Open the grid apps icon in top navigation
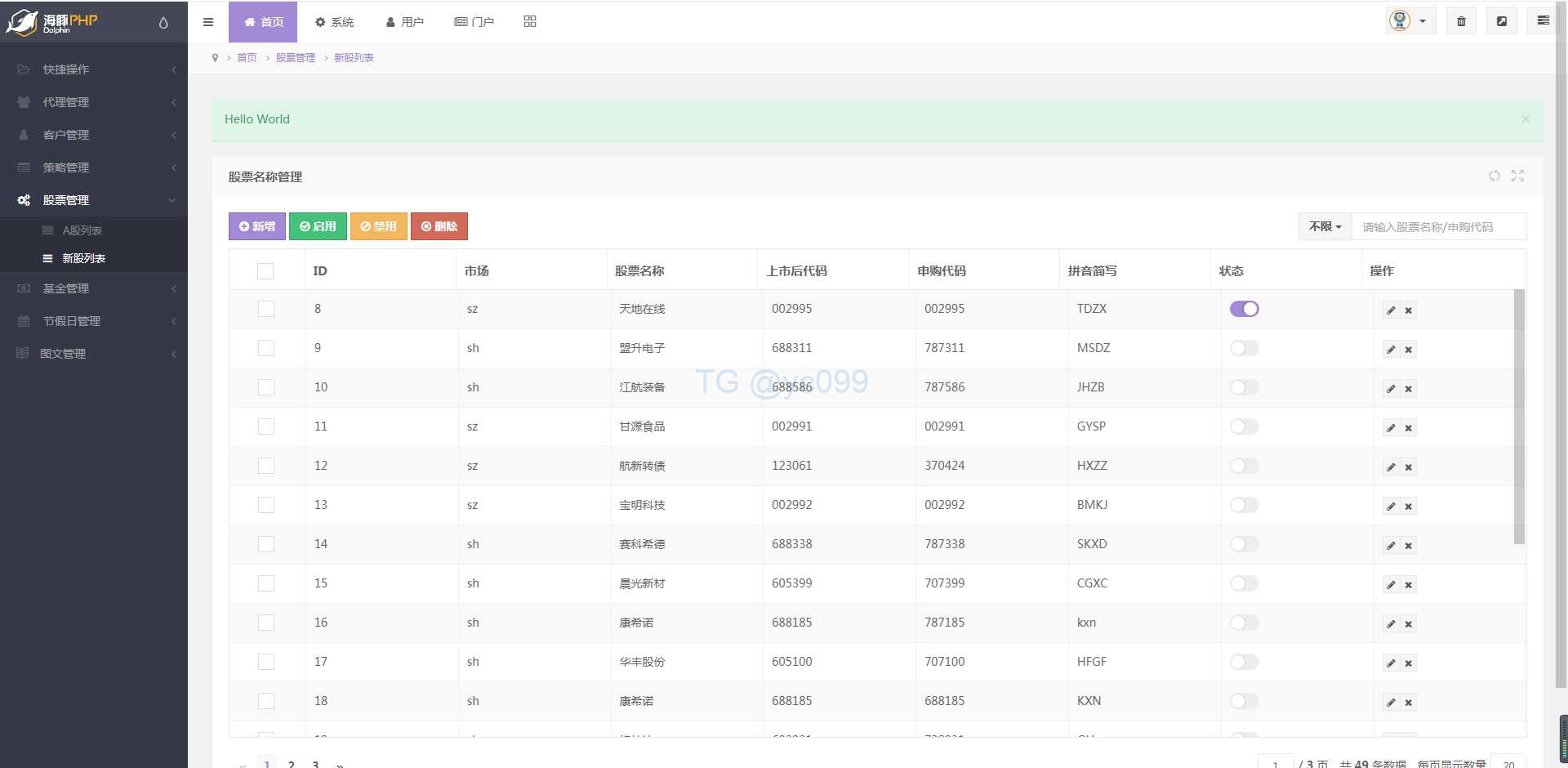This screenshot has height=768, width=1568. coord(529,21)
